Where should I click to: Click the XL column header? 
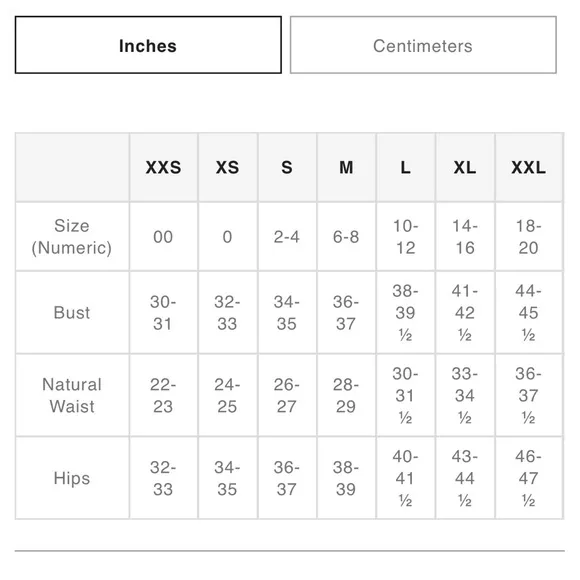coord(465,168)
